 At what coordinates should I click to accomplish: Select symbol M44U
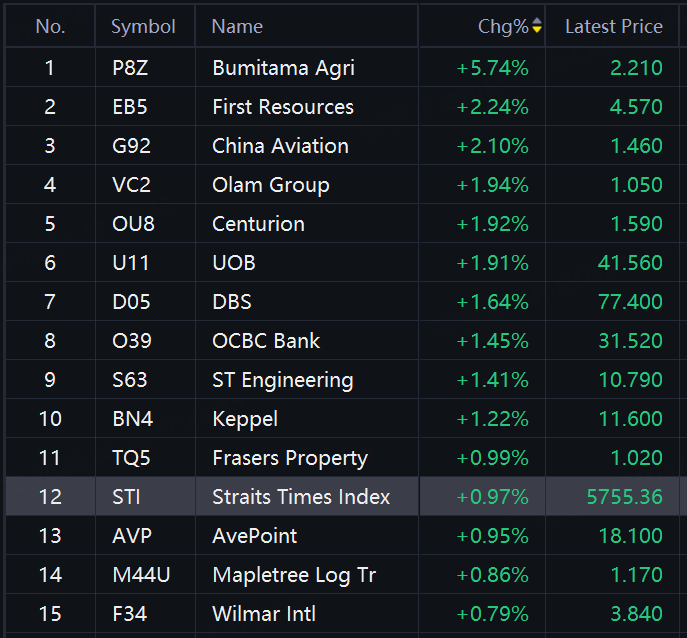[x=141, y=575]
